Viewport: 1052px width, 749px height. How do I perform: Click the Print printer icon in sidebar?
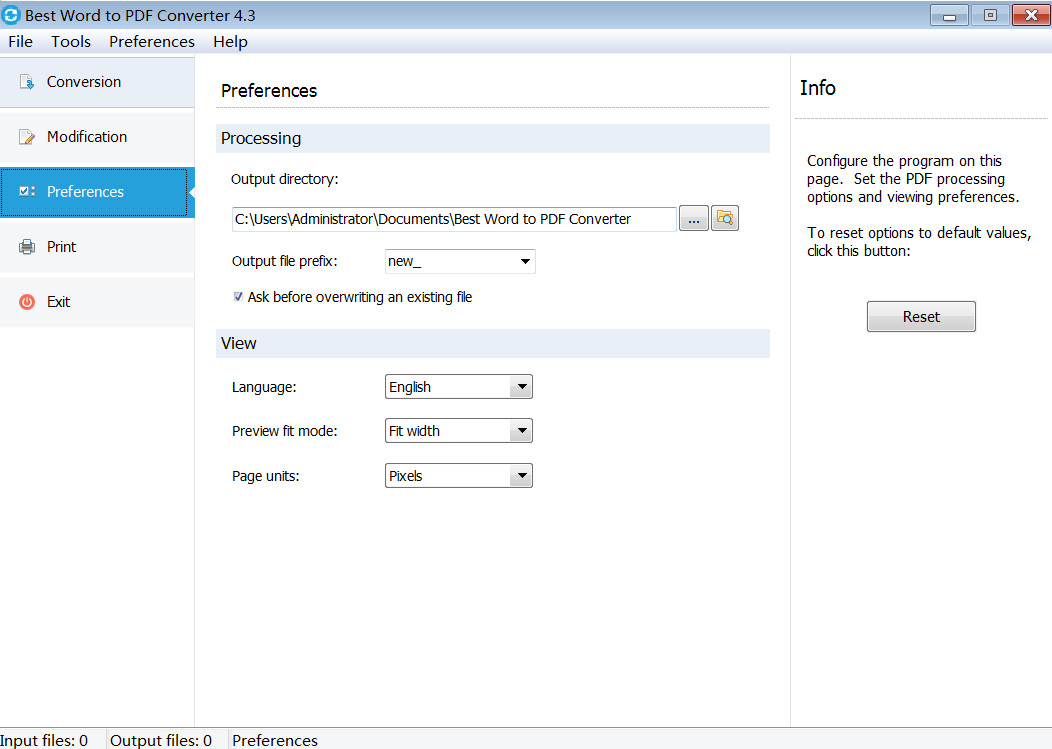27,247
